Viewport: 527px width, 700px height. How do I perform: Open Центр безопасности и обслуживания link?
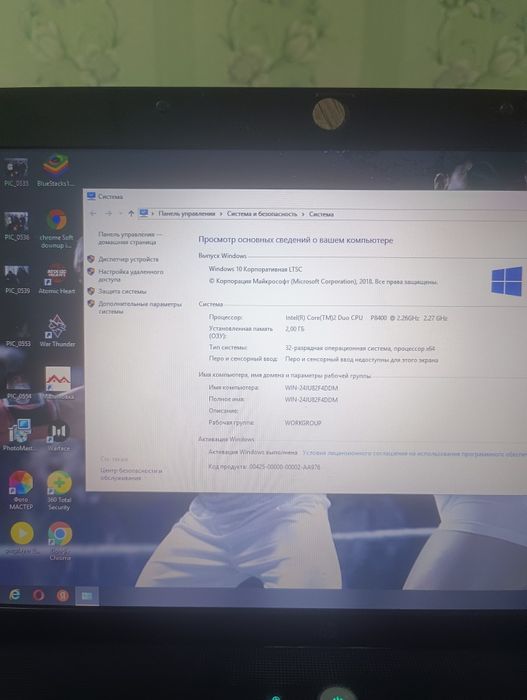131,474
